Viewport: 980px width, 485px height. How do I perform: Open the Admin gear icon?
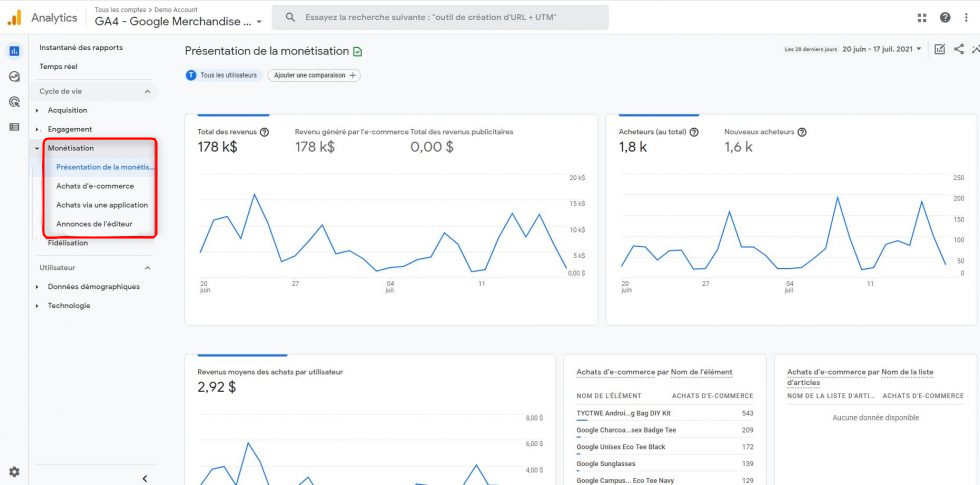click(14, 472)
